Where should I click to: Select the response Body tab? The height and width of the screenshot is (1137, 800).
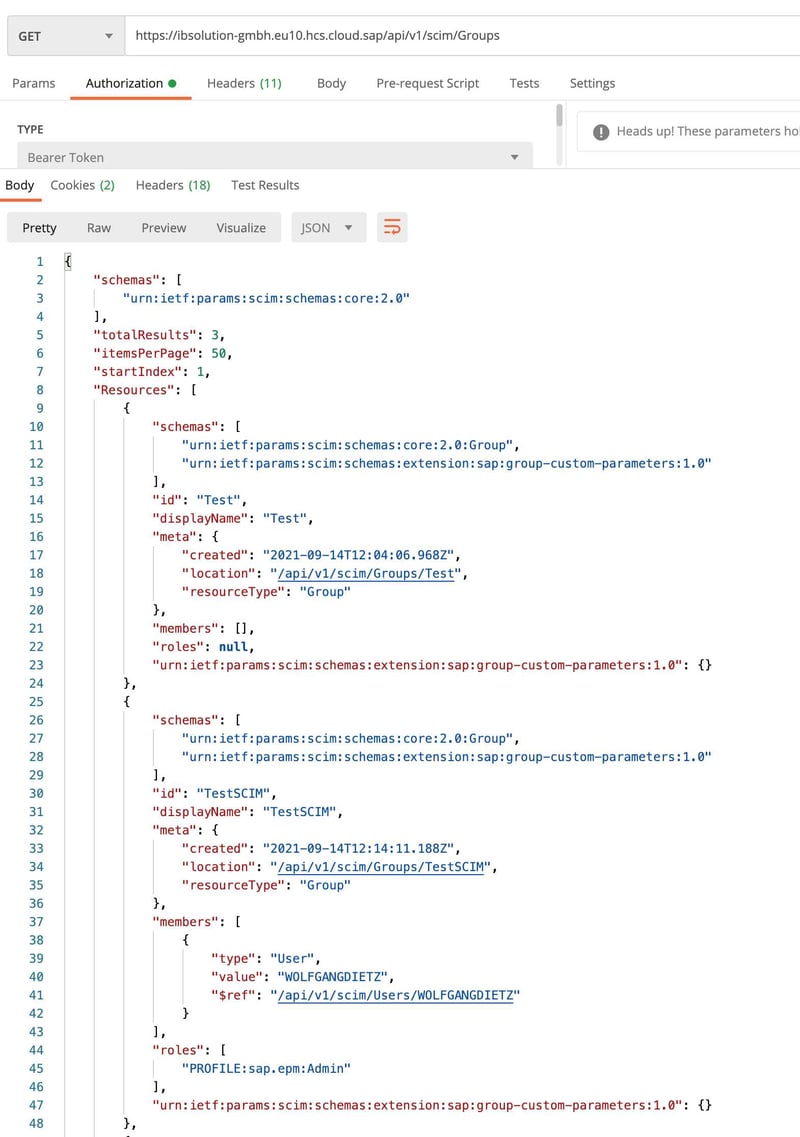pos(20,185)
